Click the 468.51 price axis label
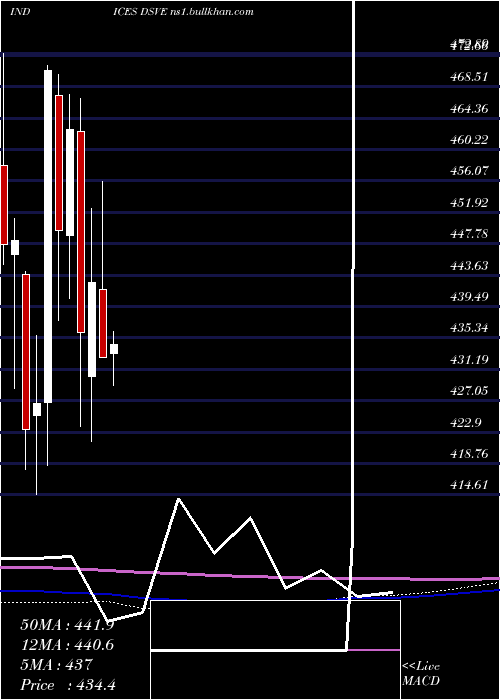This screenshot has height=700, width=500. 469,77
